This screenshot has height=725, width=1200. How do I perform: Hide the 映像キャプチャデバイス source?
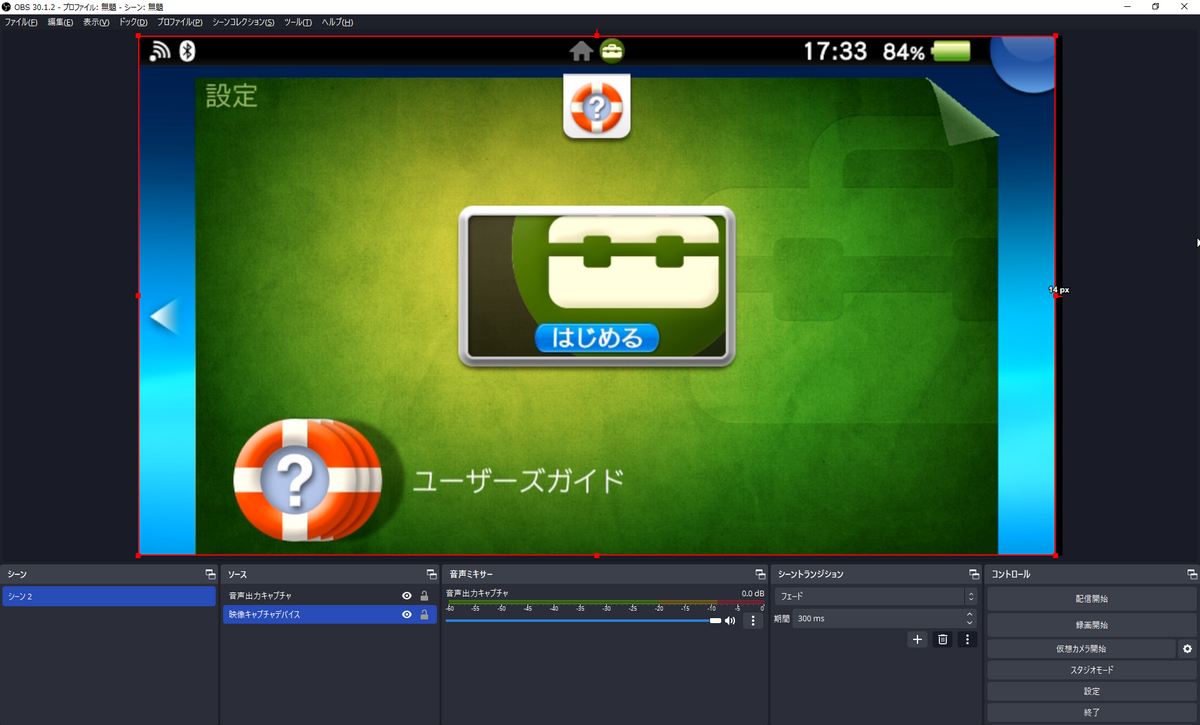coord(406,614)
